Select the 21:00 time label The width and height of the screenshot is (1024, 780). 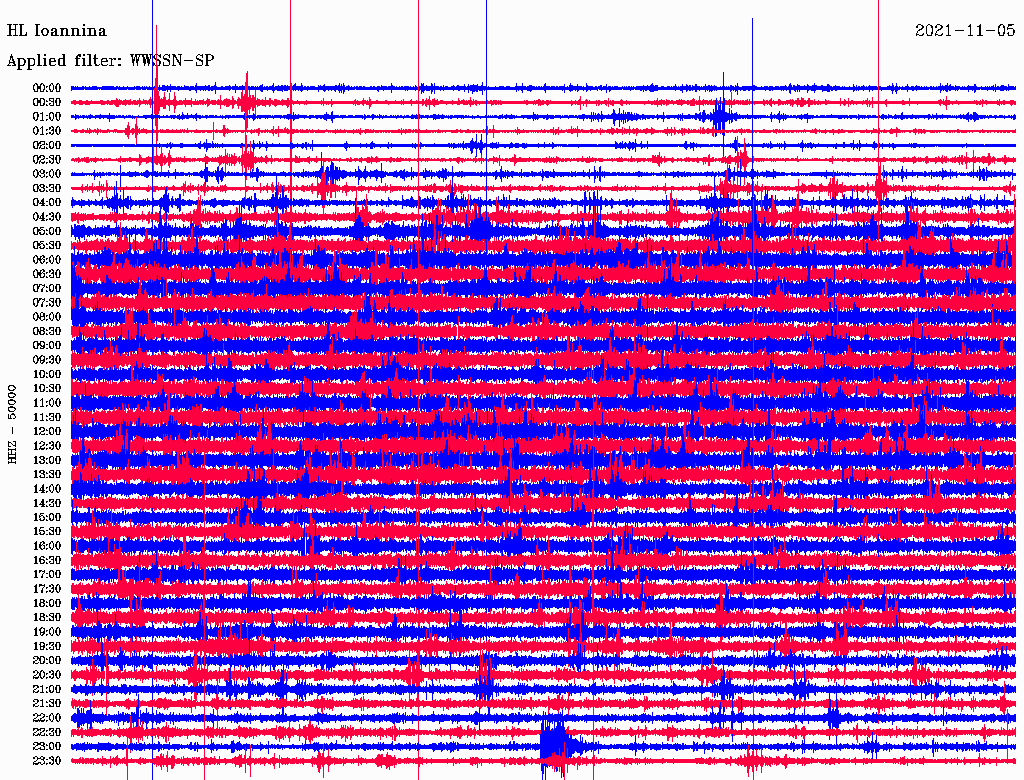(47, 689)
